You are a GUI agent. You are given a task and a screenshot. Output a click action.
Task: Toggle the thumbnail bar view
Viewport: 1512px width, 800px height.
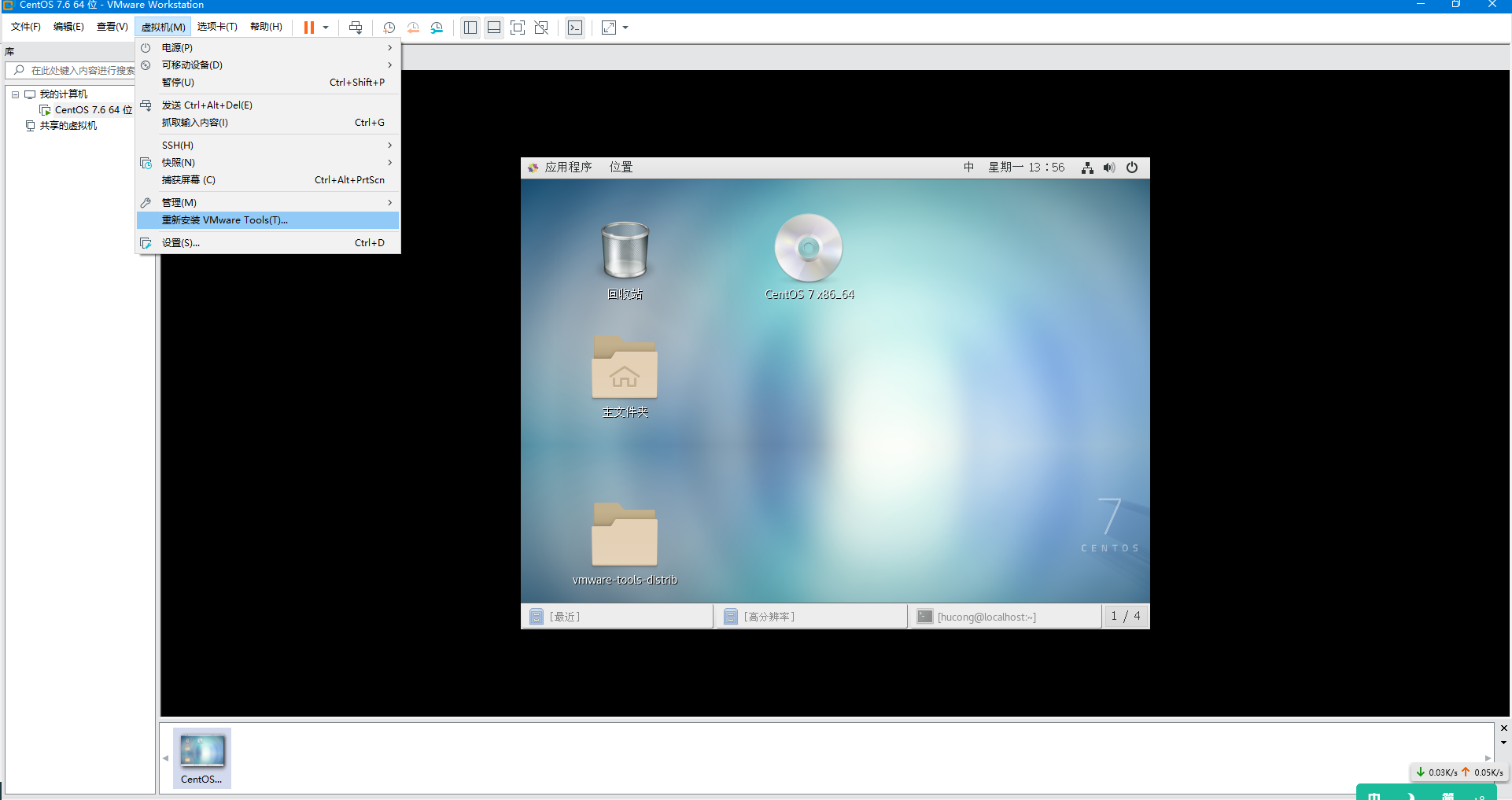tap(494, 28)
